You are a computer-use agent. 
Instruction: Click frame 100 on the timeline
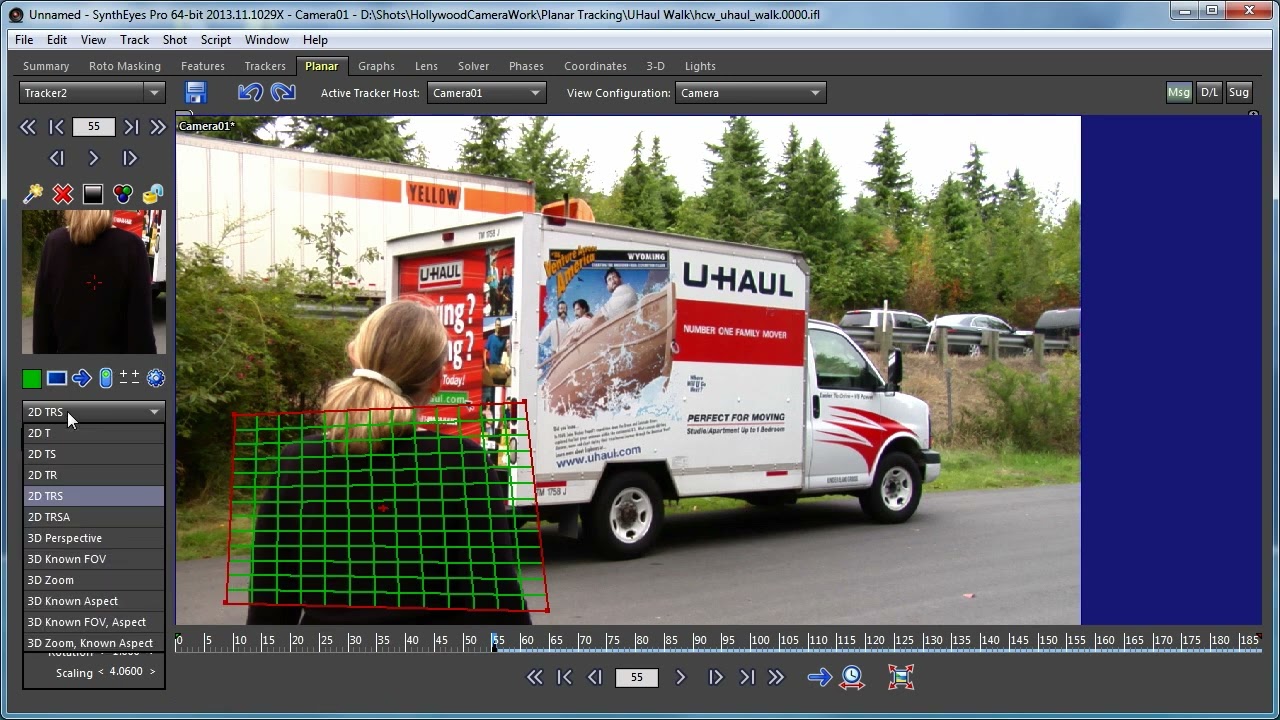pos(760,640)
